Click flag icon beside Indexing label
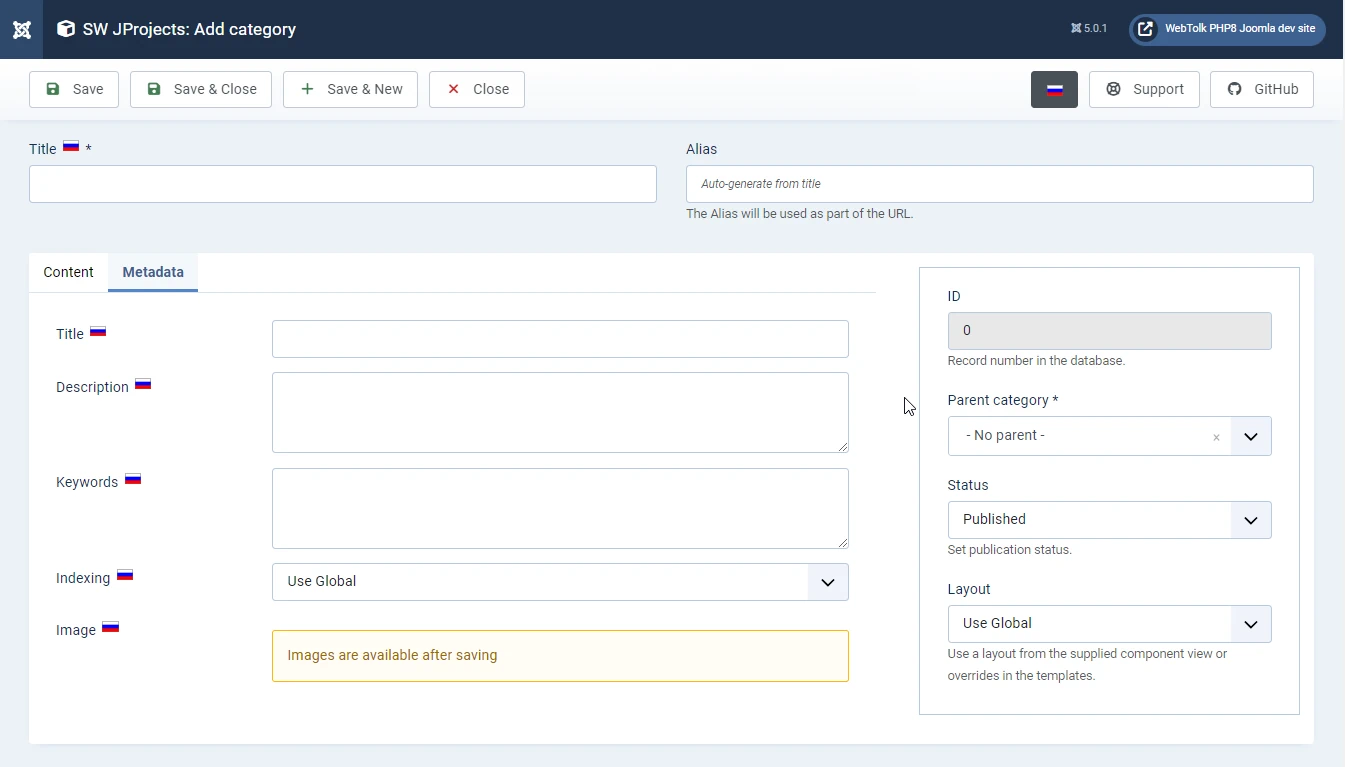This screenshot has height=767, width=1345. [125, 575]
